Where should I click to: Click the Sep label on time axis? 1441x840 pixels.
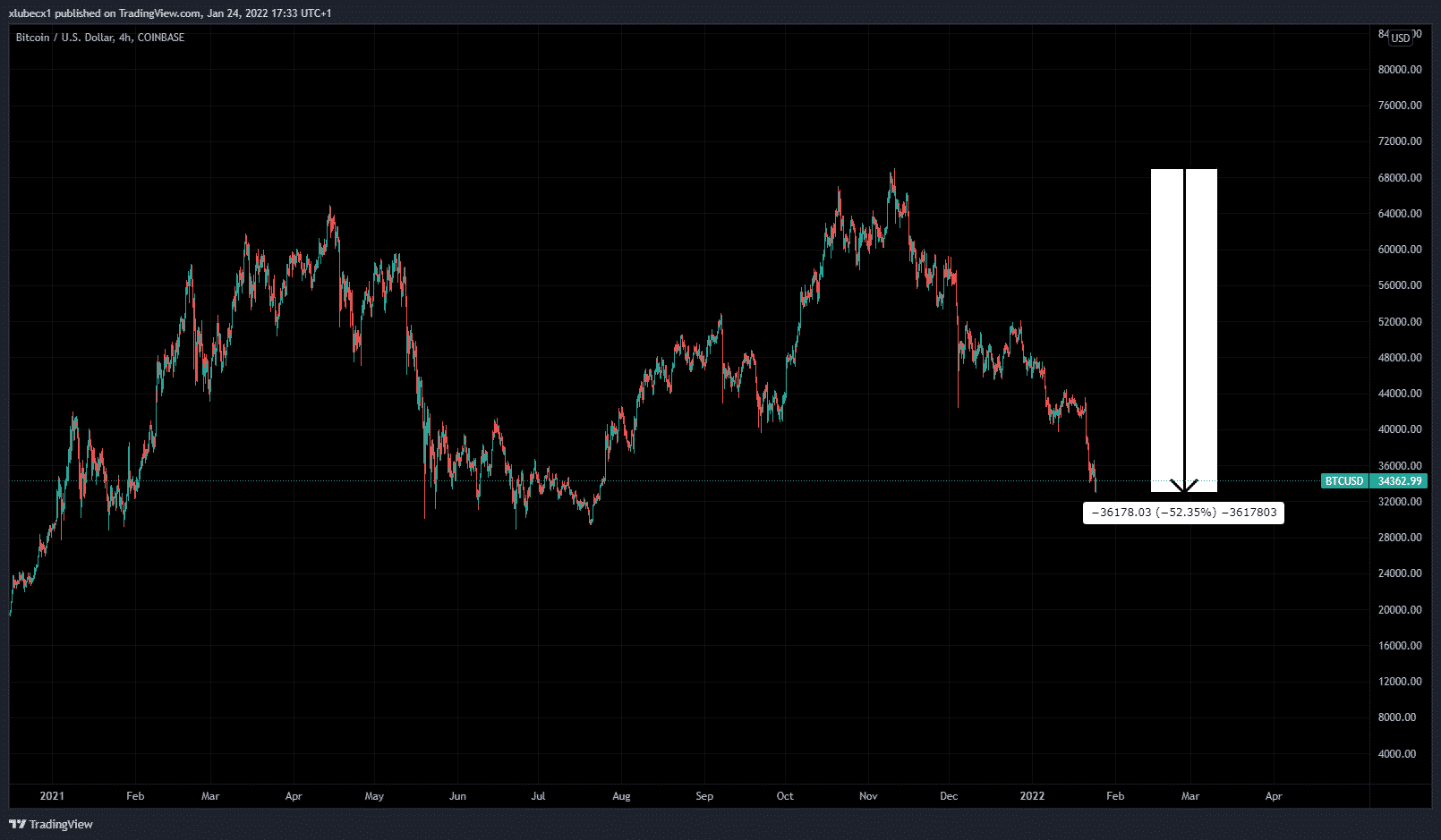coord(703,795)
